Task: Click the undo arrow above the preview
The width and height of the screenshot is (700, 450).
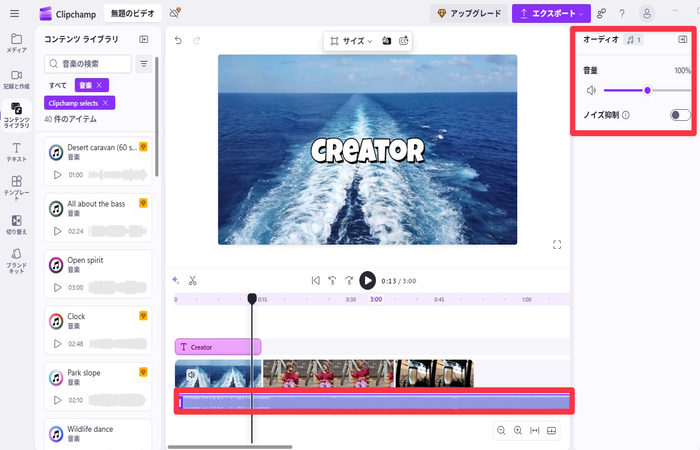Action: pyautogui.click(x=179, y=40)
